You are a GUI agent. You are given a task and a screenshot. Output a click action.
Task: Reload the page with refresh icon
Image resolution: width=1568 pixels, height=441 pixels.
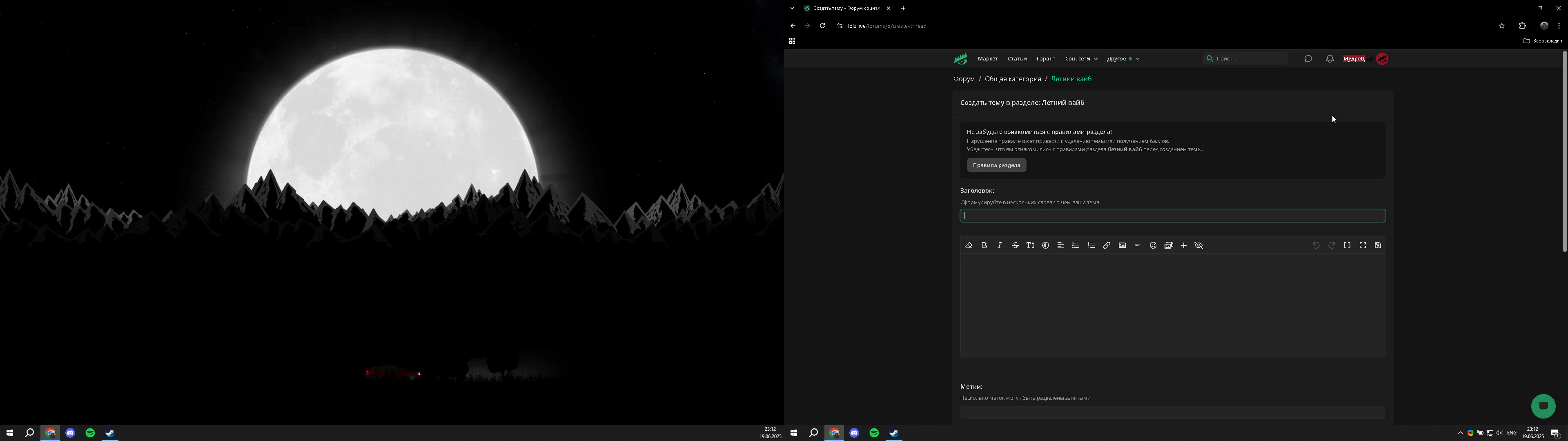[822, 26]
